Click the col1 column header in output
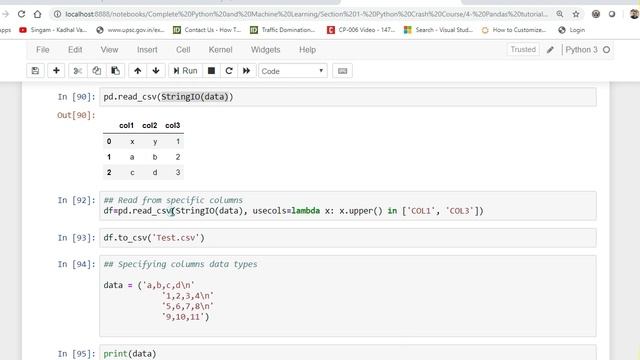Screen dimensions: 640x360 [x=126, y=125]
